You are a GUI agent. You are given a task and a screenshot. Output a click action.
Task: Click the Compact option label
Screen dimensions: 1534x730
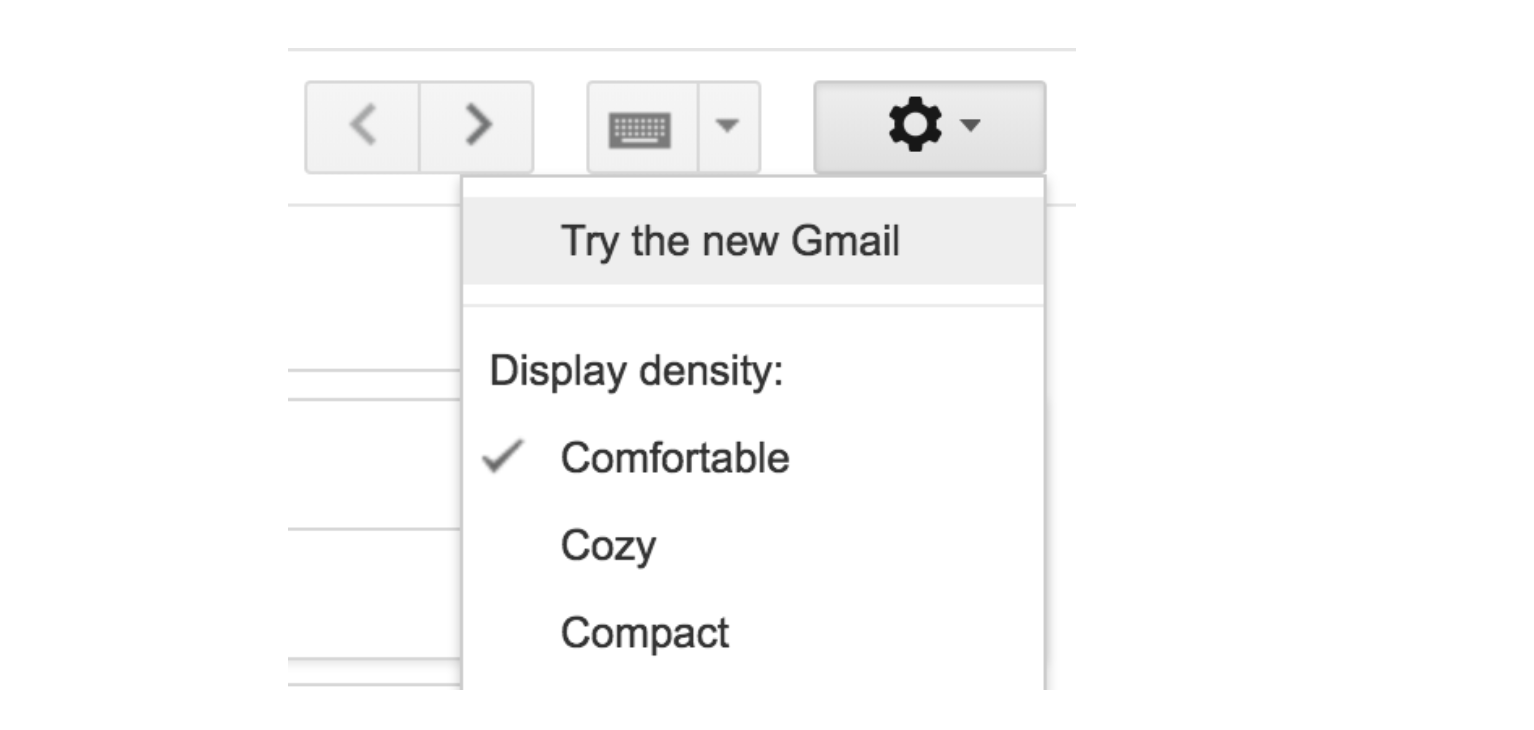[644, 633]
